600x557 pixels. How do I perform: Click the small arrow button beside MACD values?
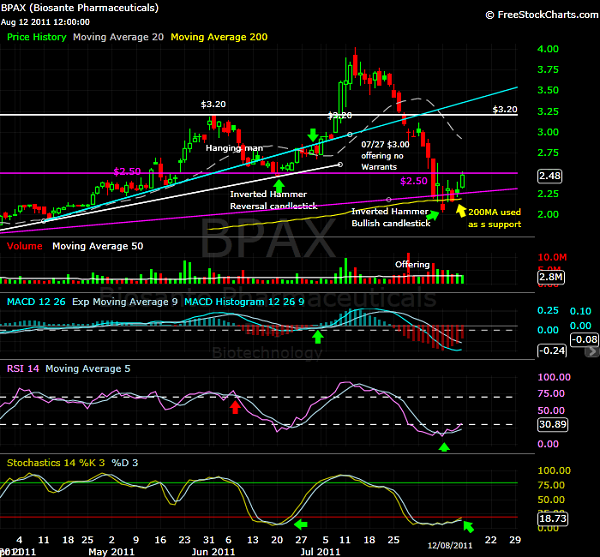592,351
